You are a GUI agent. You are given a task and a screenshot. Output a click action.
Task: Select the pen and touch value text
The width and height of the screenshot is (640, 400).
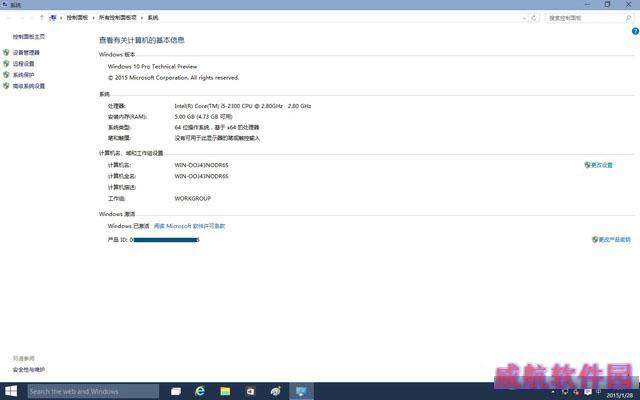[217, 138]
